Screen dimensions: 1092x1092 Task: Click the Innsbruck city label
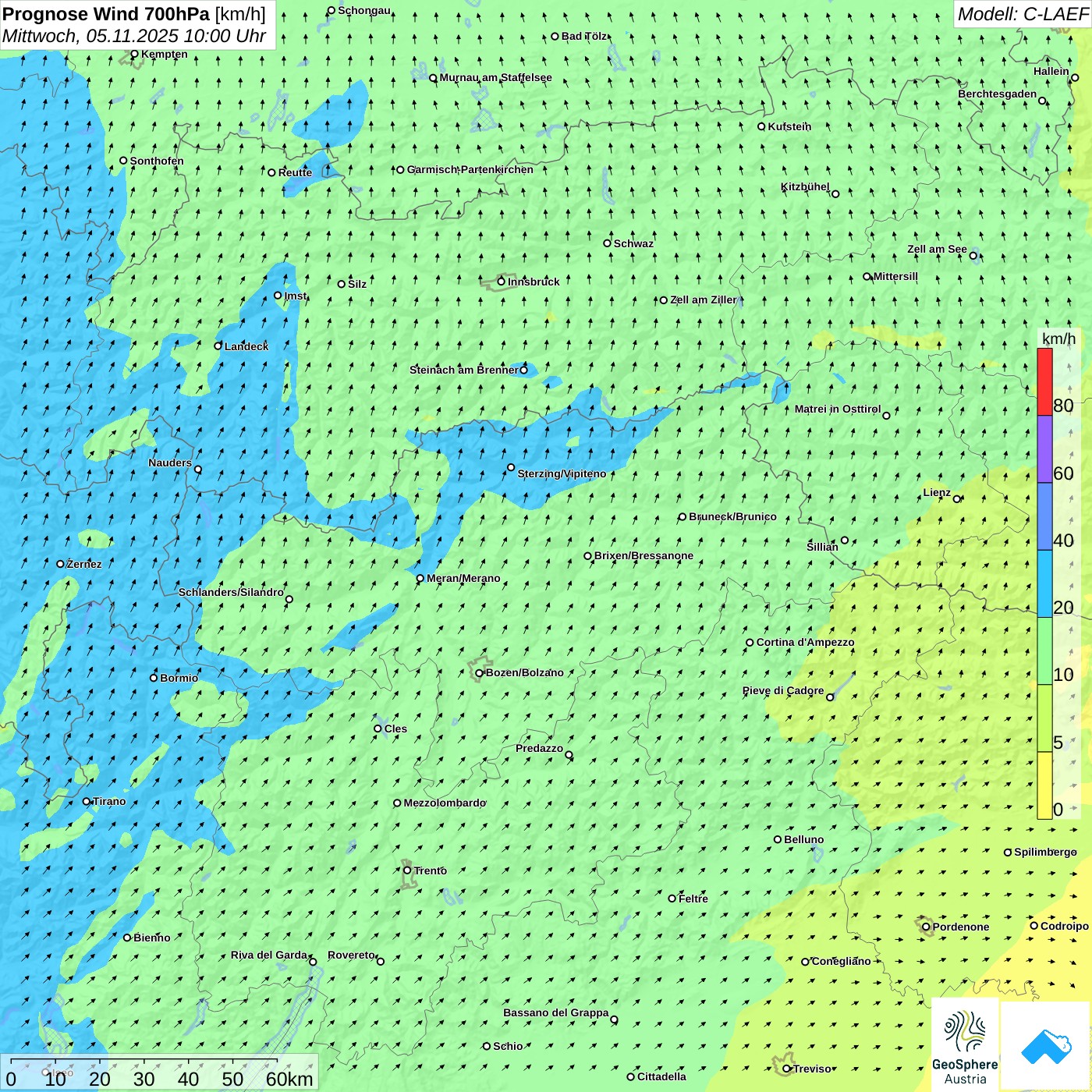[x=534, y=282]
